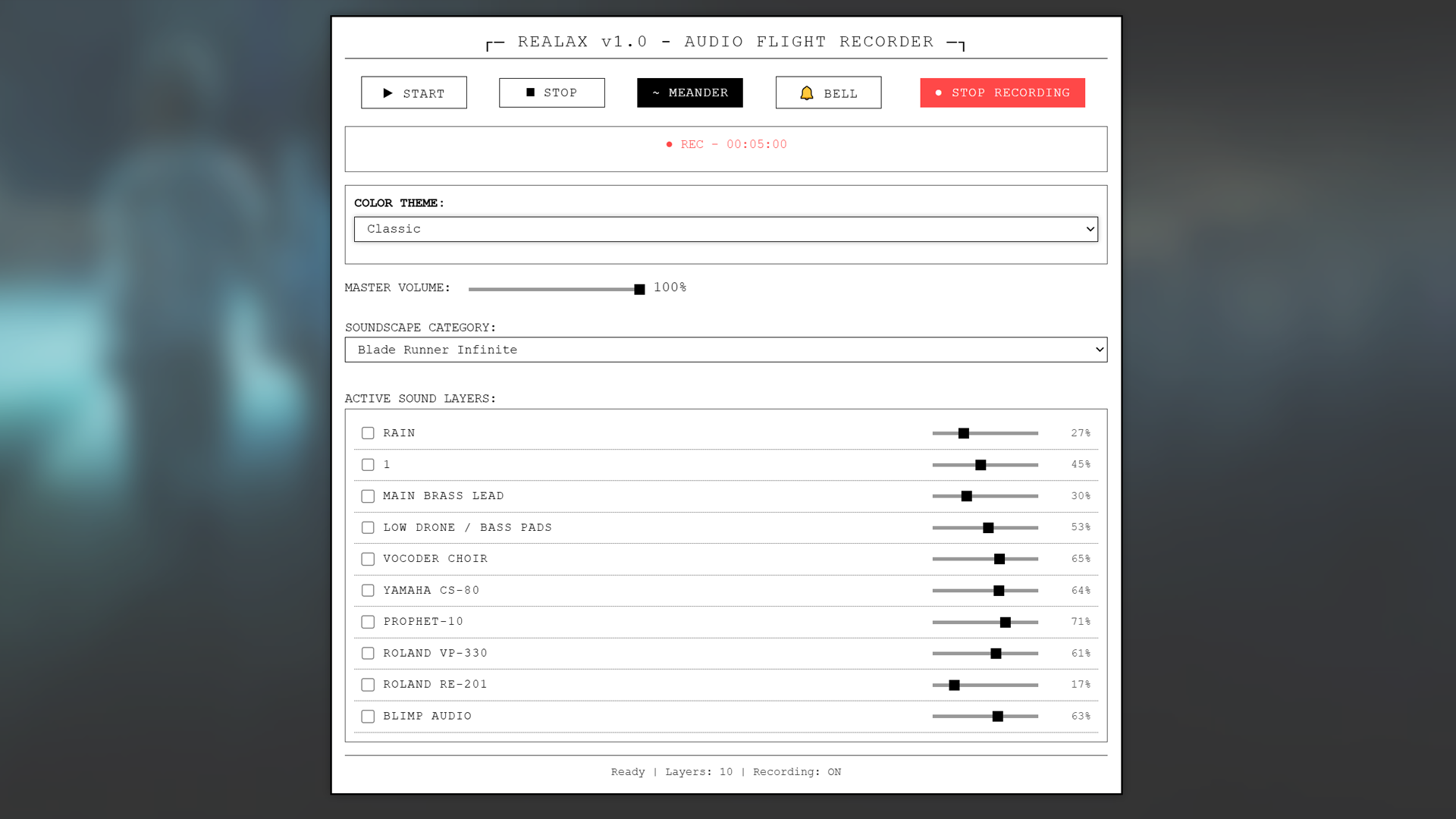Toggle the BLIMP AUDIO checkbox
1456x819 pixels.
pos(368,716)
